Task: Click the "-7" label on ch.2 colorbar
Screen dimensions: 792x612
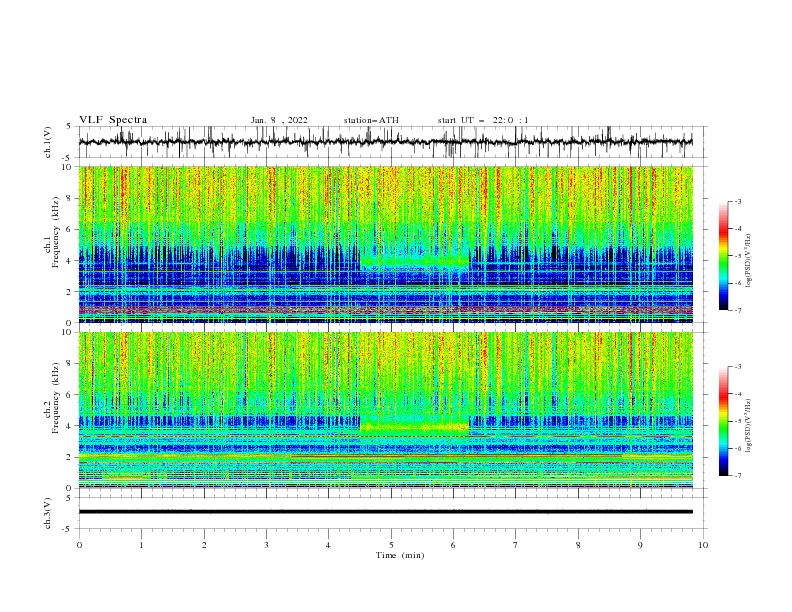Action: pyautogui.click(x=737, y=475)
